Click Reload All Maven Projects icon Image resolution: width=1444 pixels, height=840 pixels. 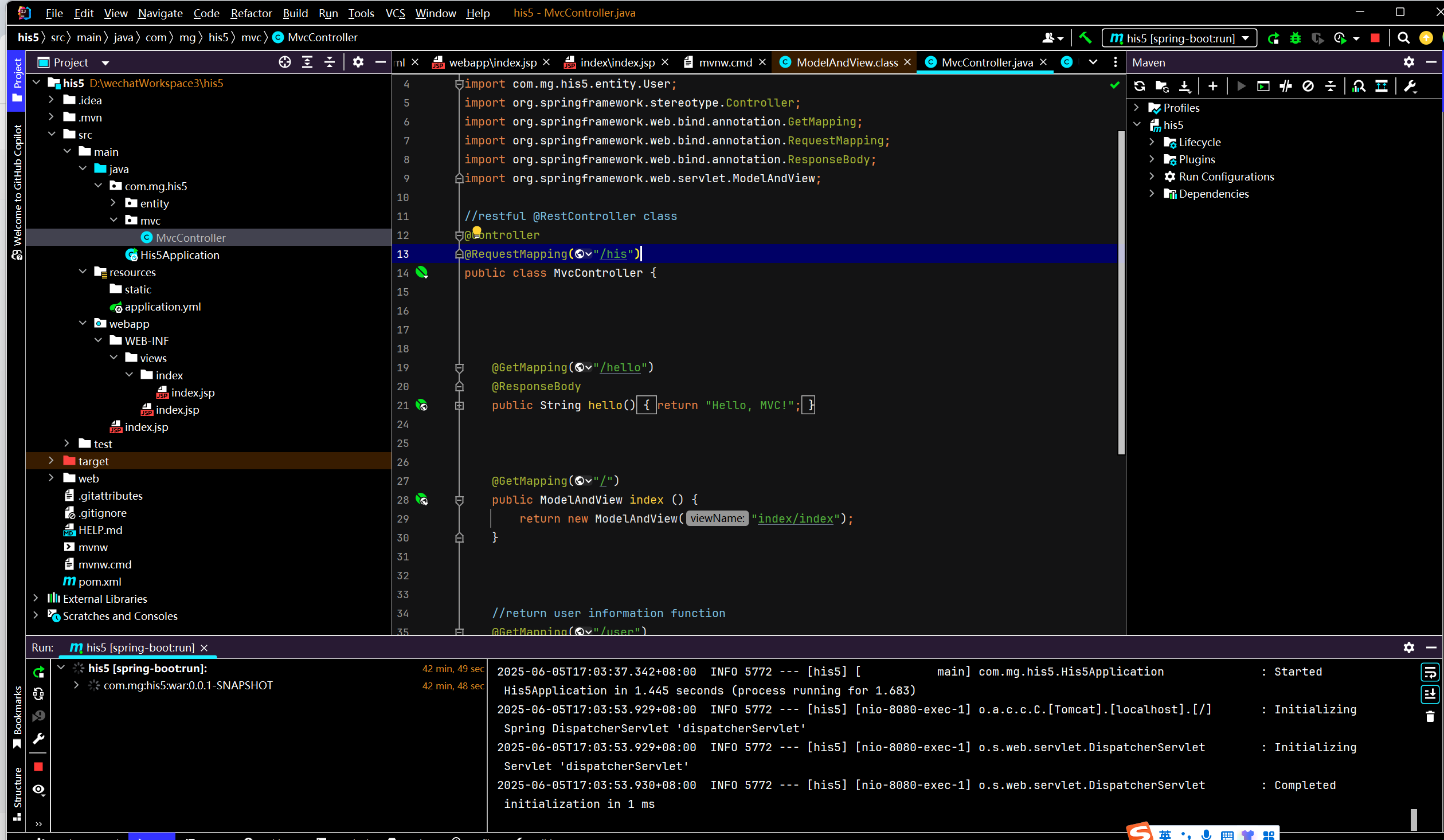(1140, 86)
